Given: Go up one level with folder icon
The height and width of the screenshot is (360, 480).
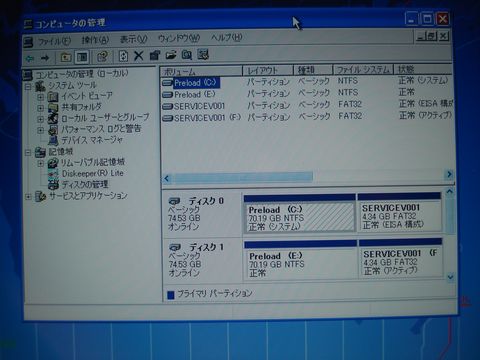Looking at the screenshot, I should pyautogui.click(x=66, y=57).
